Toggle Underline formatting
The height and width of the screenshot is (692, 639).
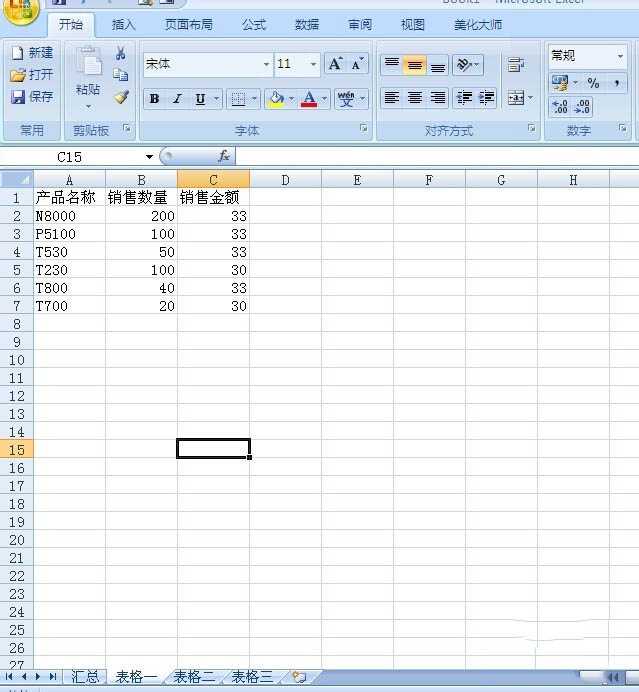click(200, 99)
